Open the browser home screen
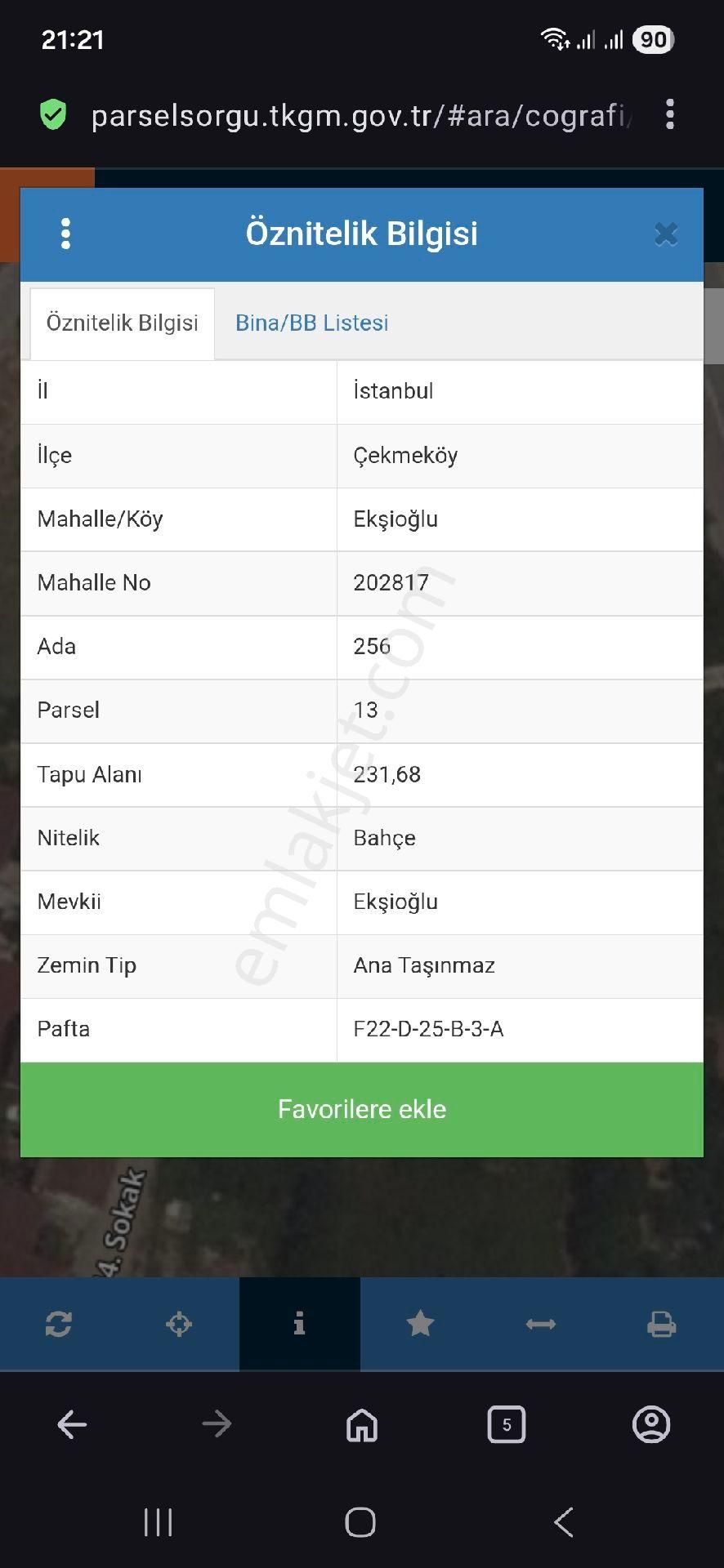The height and width of the screenshot is (1568, 724). (362, 1424)
